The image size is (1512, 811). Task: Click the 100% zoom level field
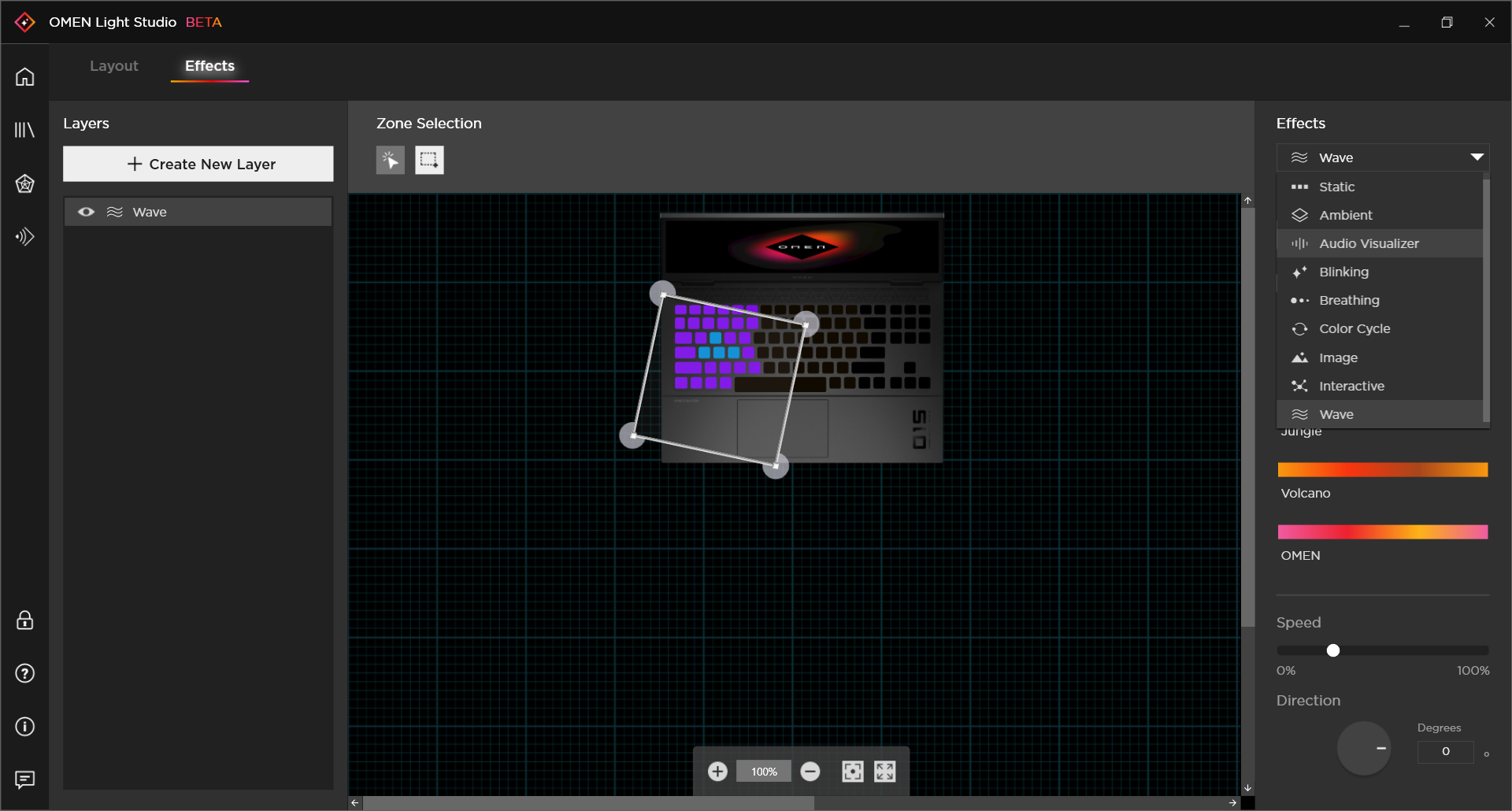[x=764, y=772]
